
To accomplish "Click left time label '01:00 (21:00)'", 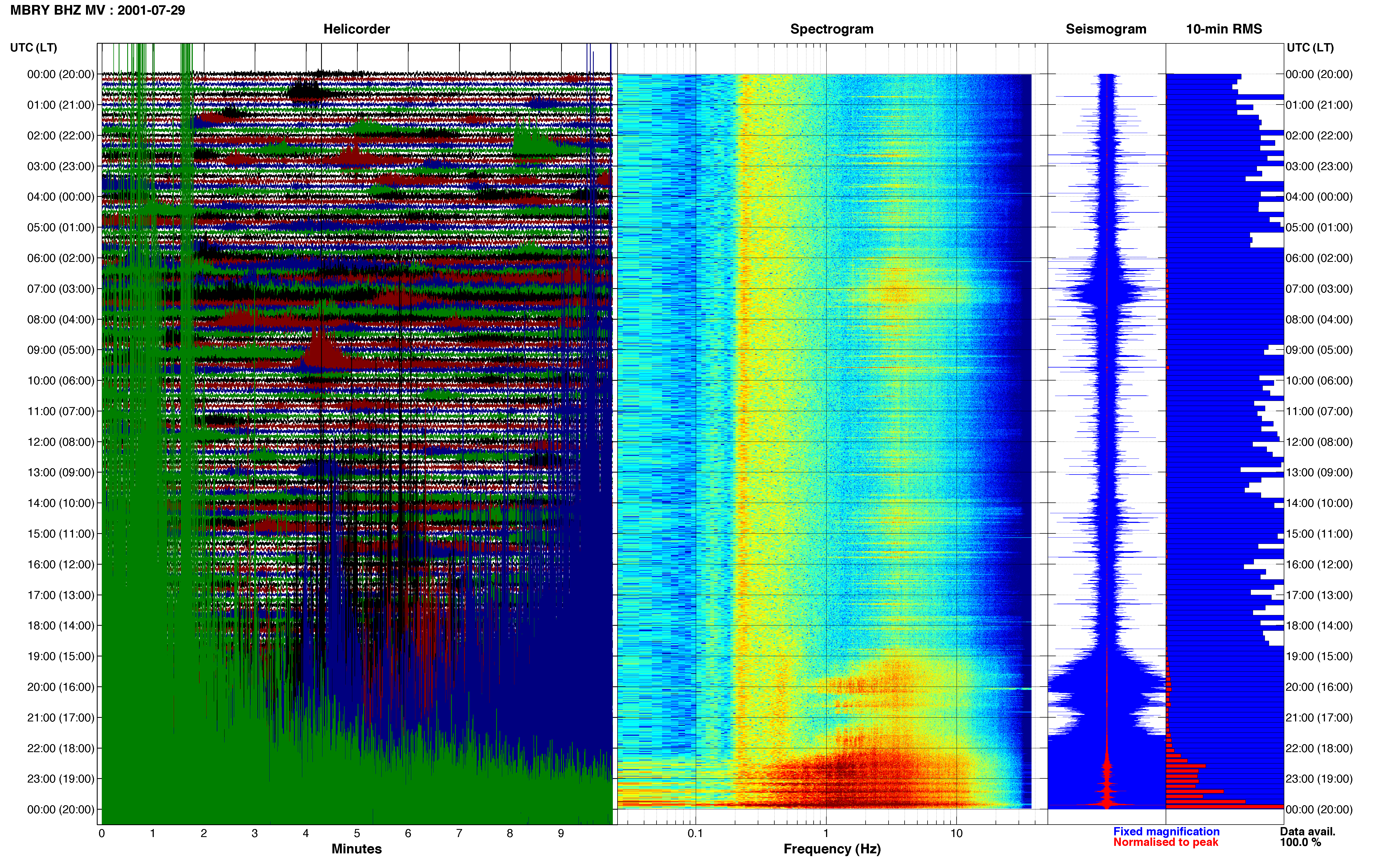I will 61,105.
